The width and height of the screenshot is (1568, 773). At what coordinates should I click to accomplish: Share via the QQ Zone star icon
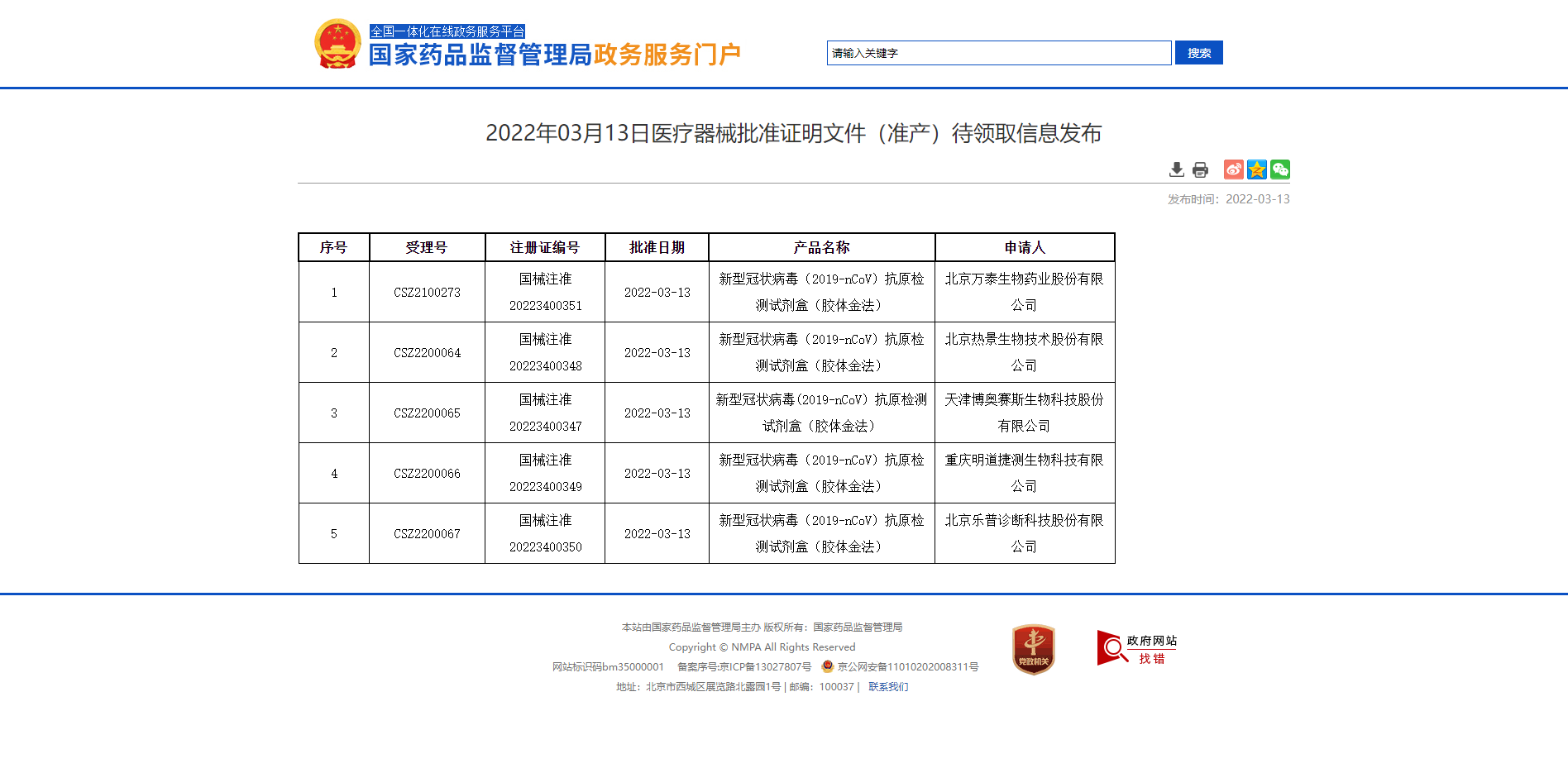pyautogui.click(x=1256, y=169)
